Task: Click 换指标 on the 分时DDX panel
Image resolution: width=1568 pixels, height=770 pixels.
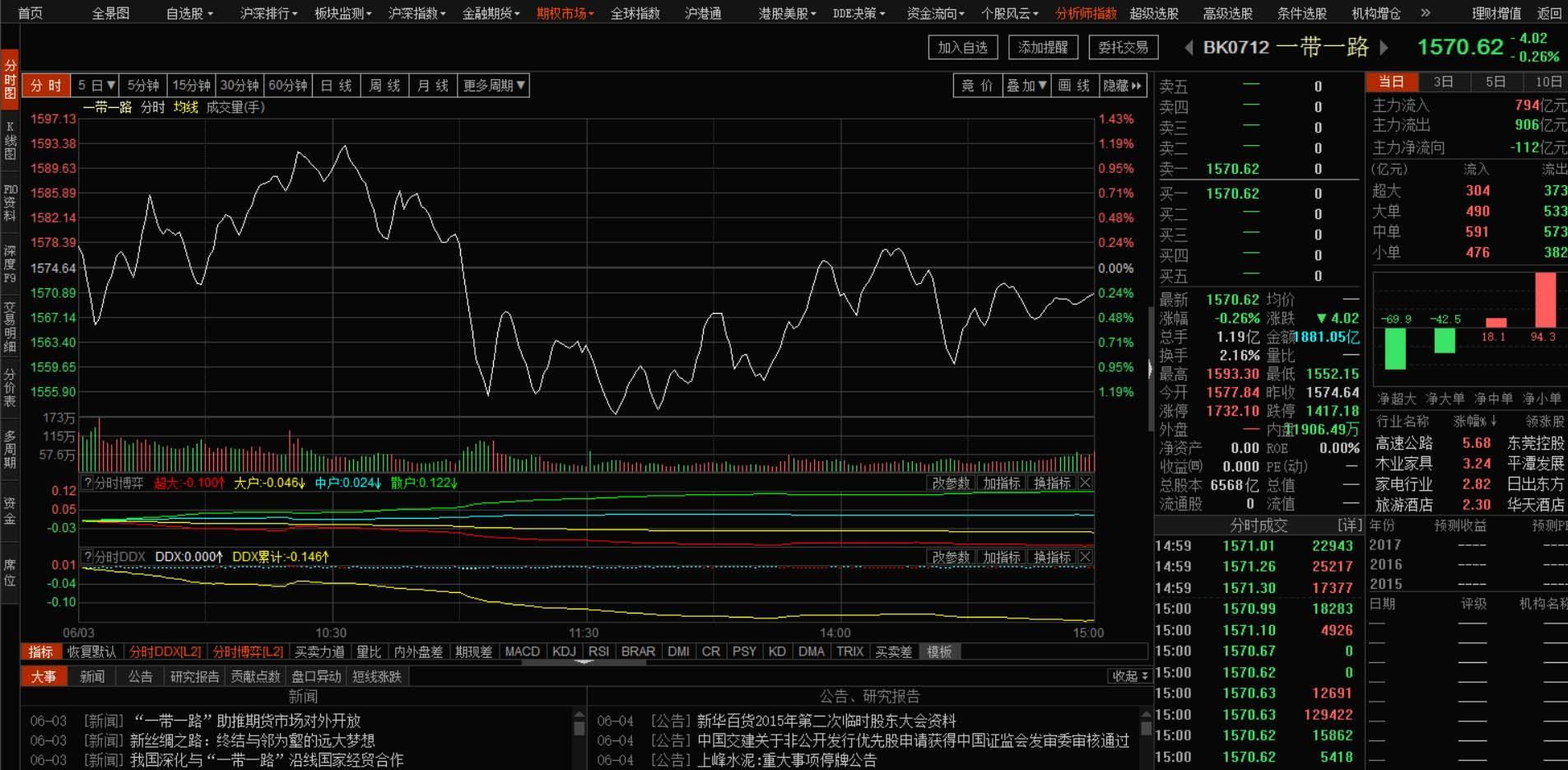Action: click(1052, 558)
